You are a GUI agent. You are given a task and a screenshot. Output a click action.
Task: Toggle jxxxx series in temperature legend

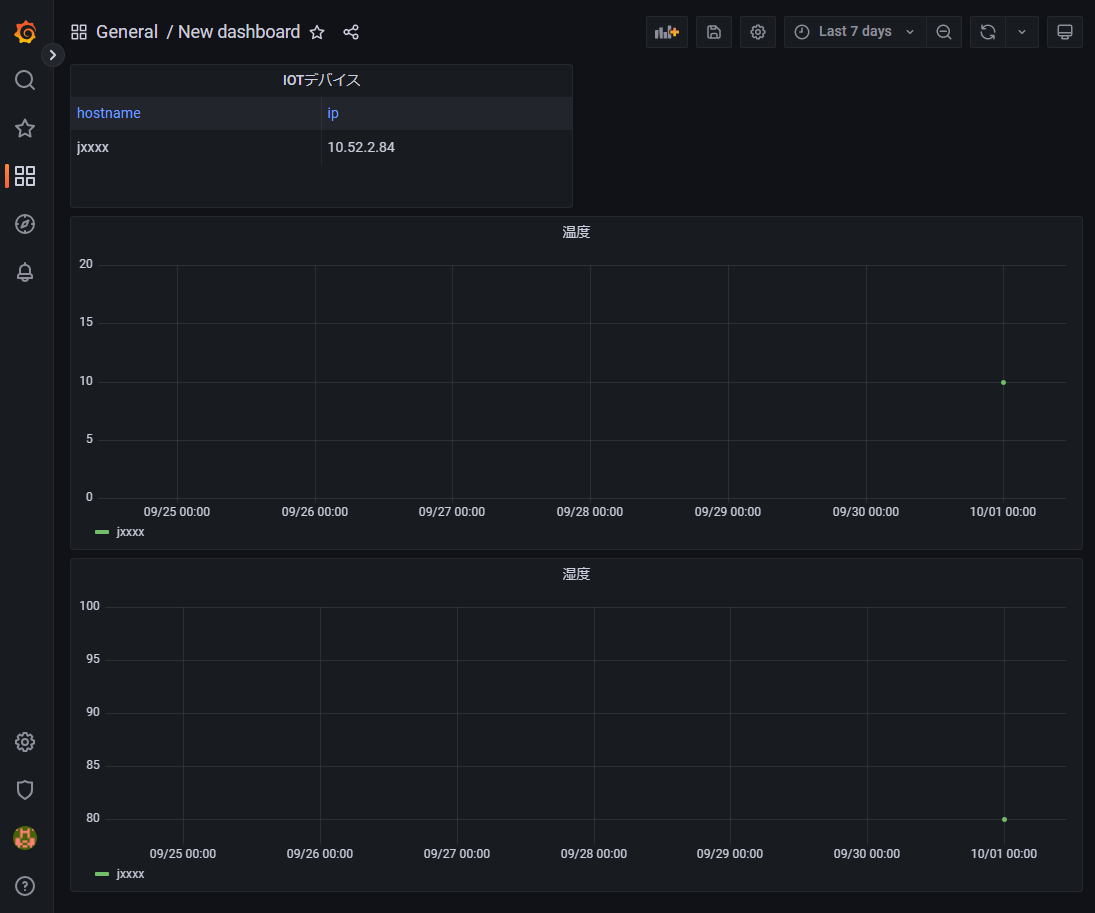pyautogui.click(x=130, y=532)
